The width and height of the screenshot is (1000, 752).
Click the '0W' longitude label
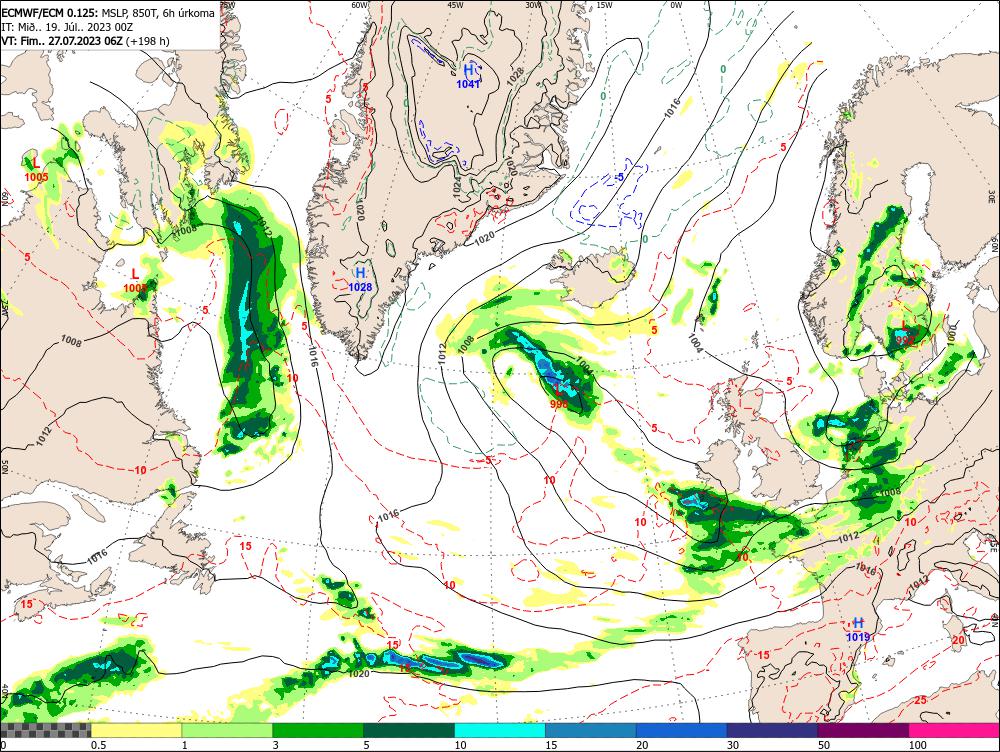(676, 4)
